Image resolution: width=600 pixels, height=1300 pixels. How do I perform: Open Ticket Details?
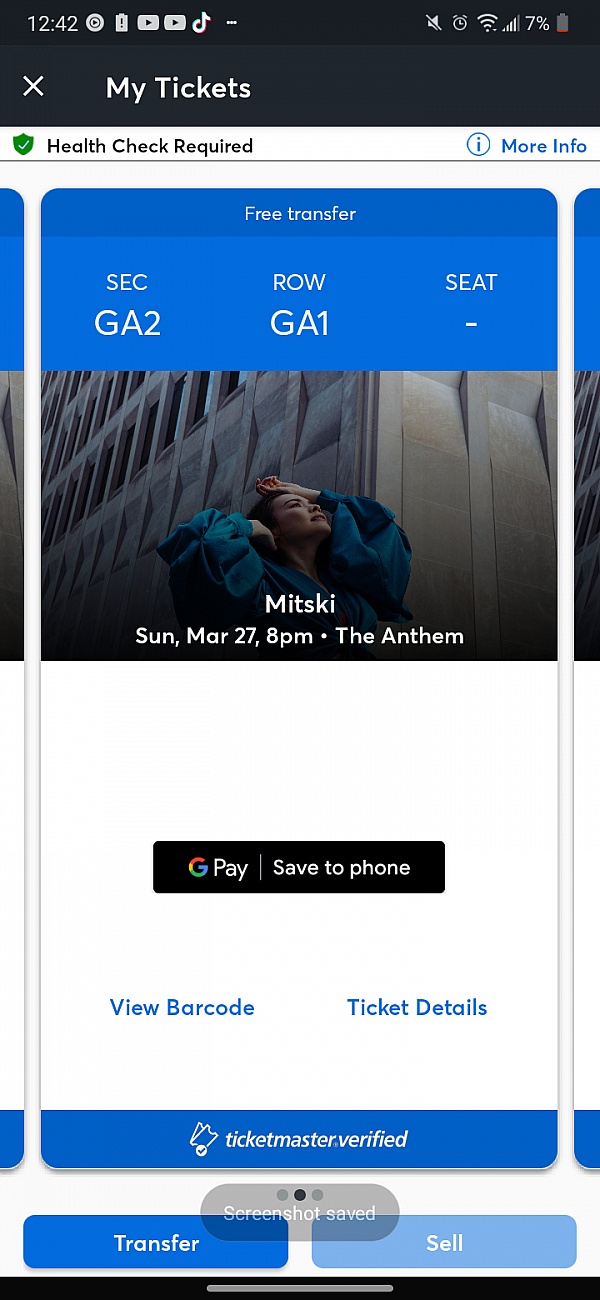(x=417, y=1007)
